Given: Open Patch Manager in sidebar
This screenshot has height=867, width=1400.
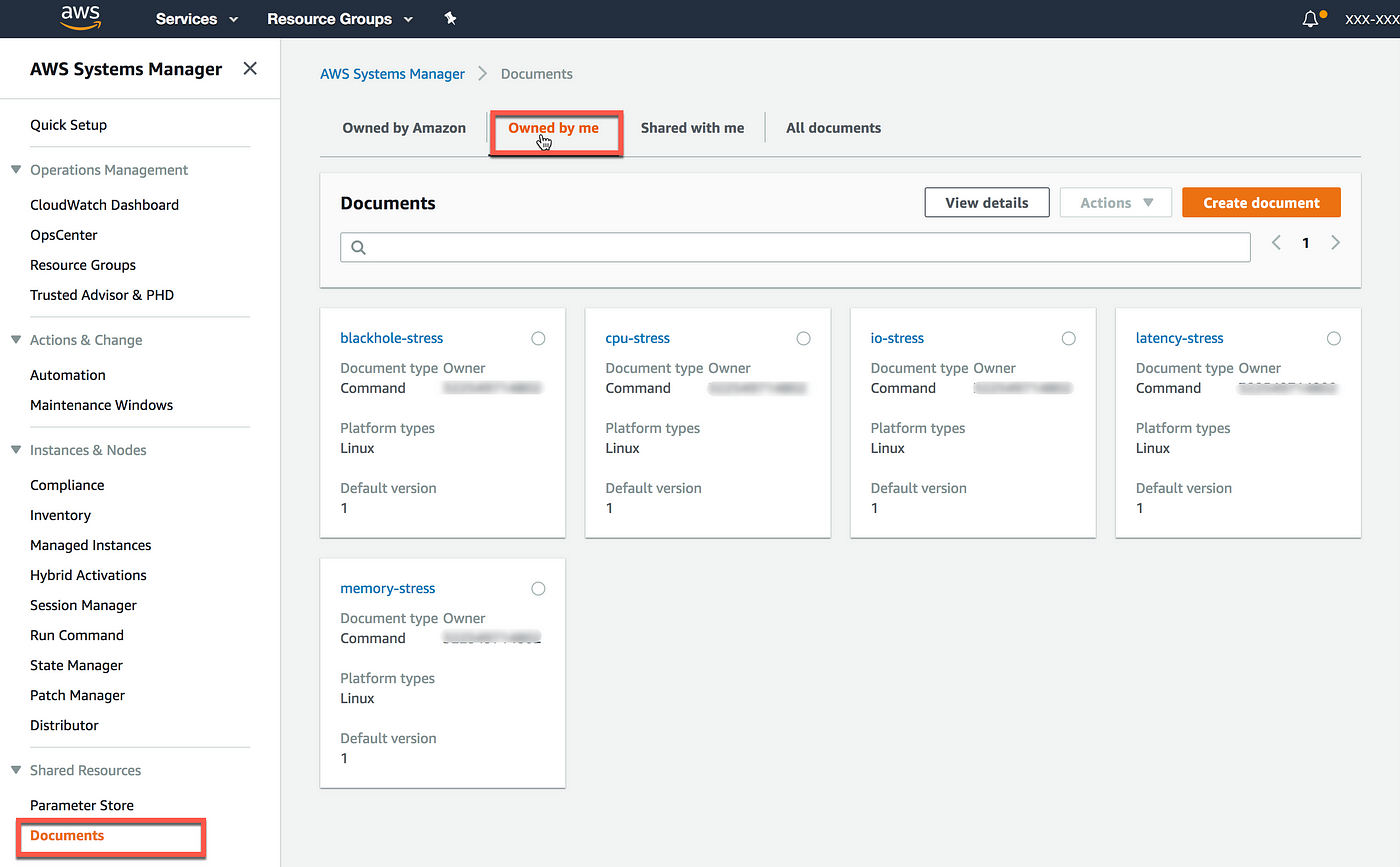Looking at the screenshot, I should [77, 695].
